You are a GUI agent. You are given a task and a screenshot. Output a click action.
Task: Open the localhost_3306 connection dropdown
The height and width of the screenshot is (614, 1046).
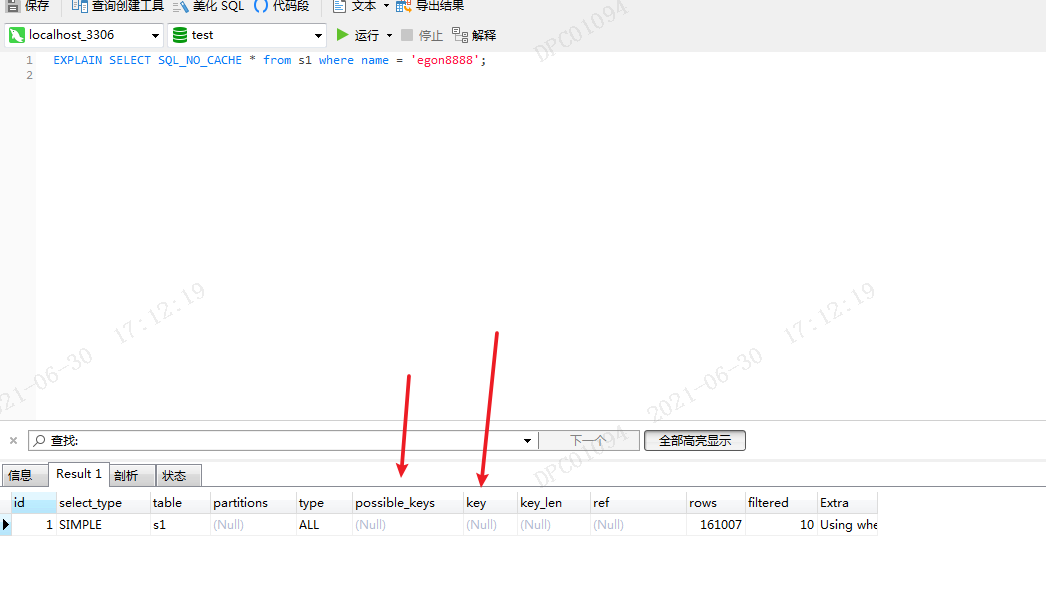(155, 35)
